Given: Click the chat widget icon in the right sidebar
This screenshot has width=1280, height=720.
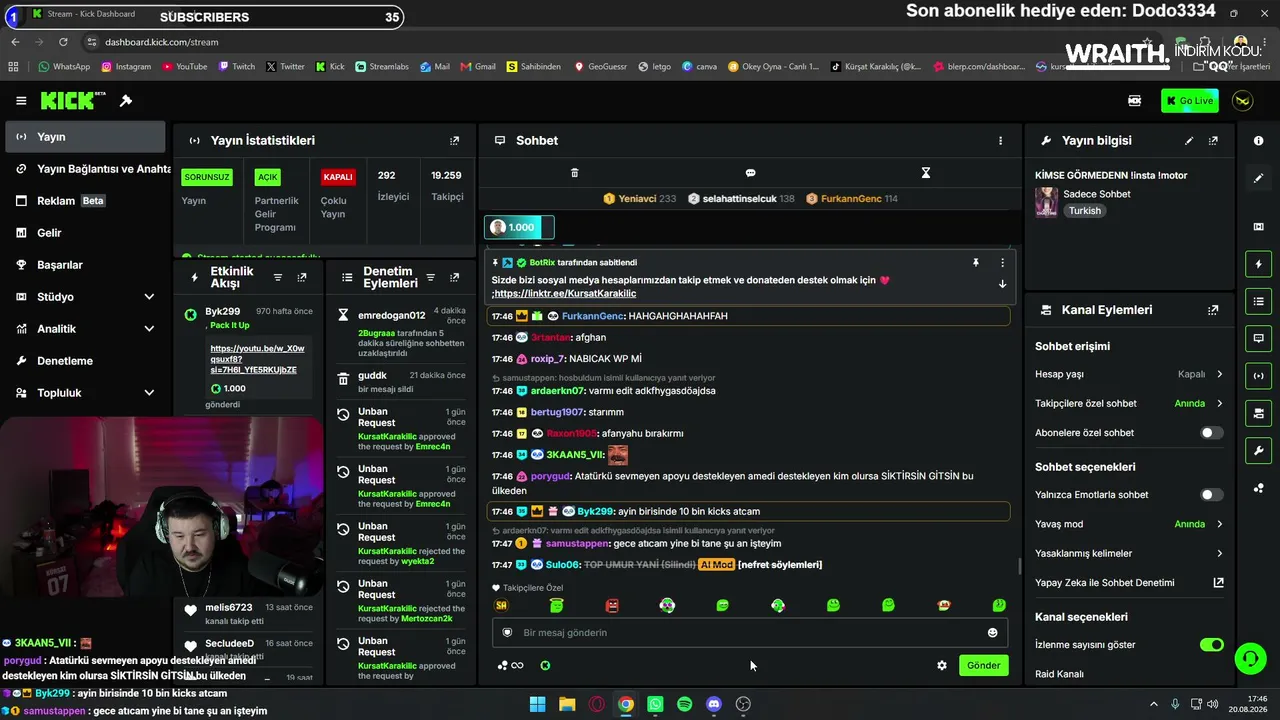Looking at the screenshot, I should pyautogui.click(x=1258, y=338).
